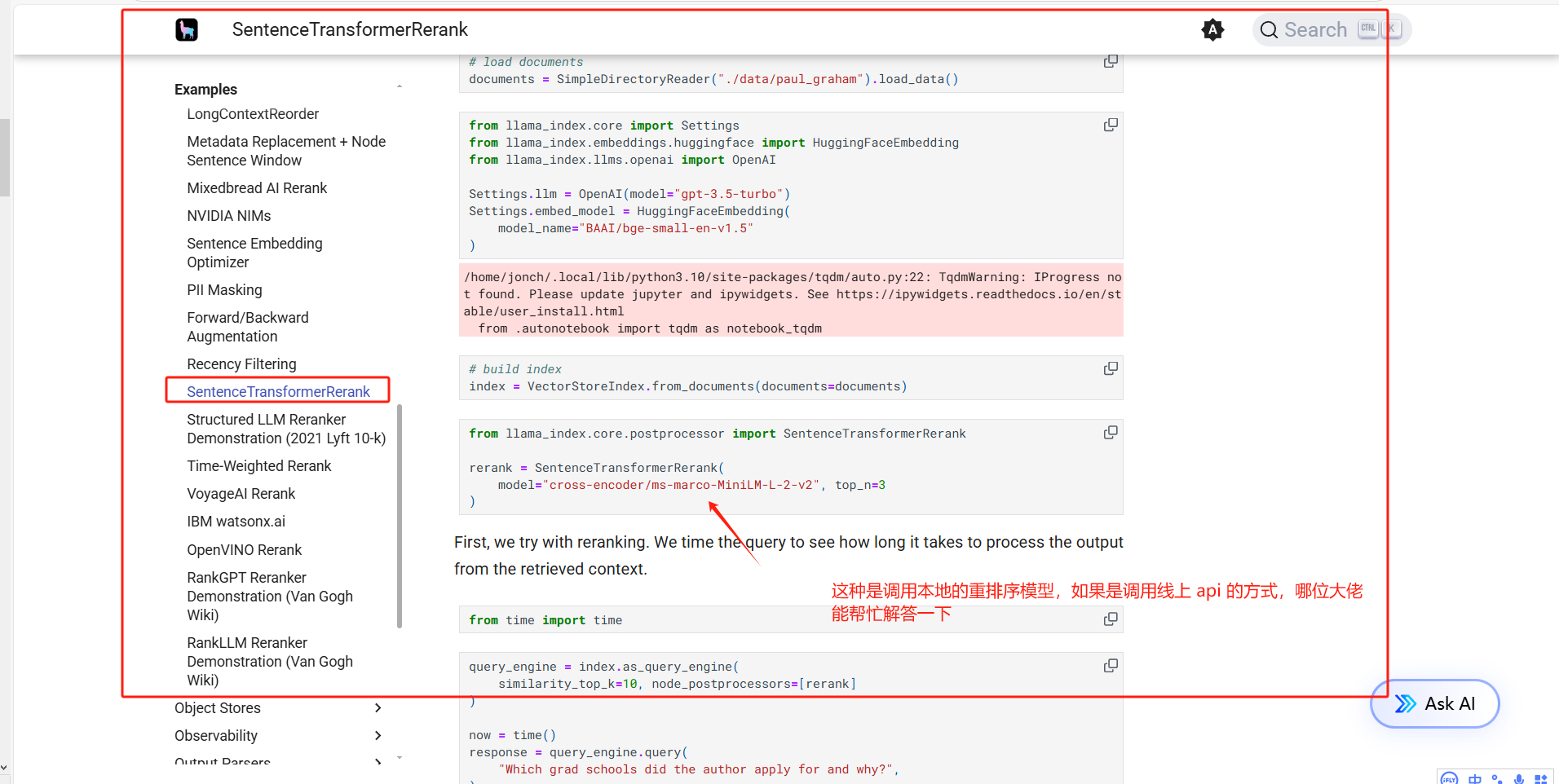Open Metadata Replacement + Node Sentence Window
This screenshot has width=1559, height=784.
pos(286,151)
